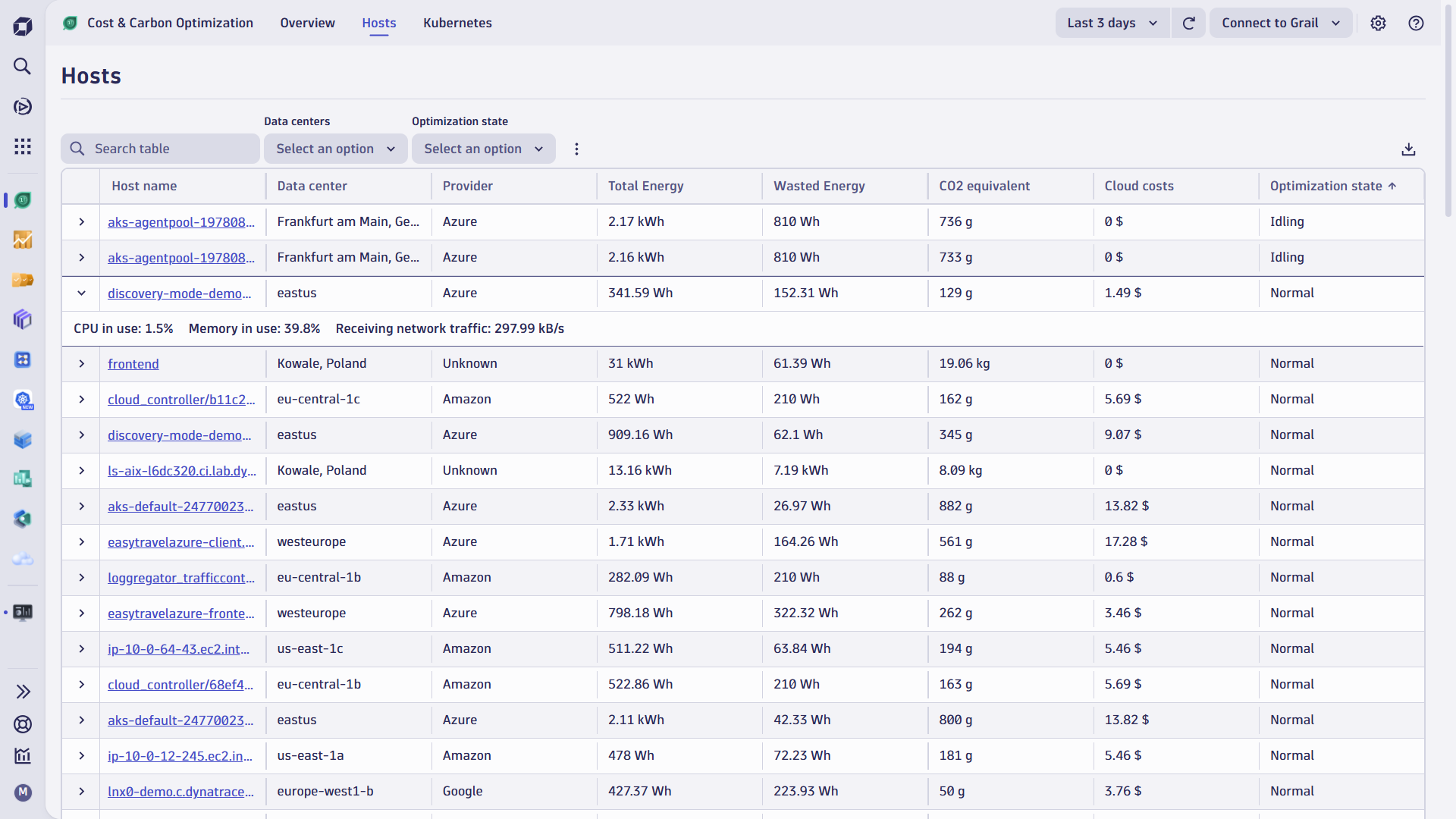Viewport: 1456px width, 819px height.
Task: Open the frontend host link
Action: click(133, 364)
